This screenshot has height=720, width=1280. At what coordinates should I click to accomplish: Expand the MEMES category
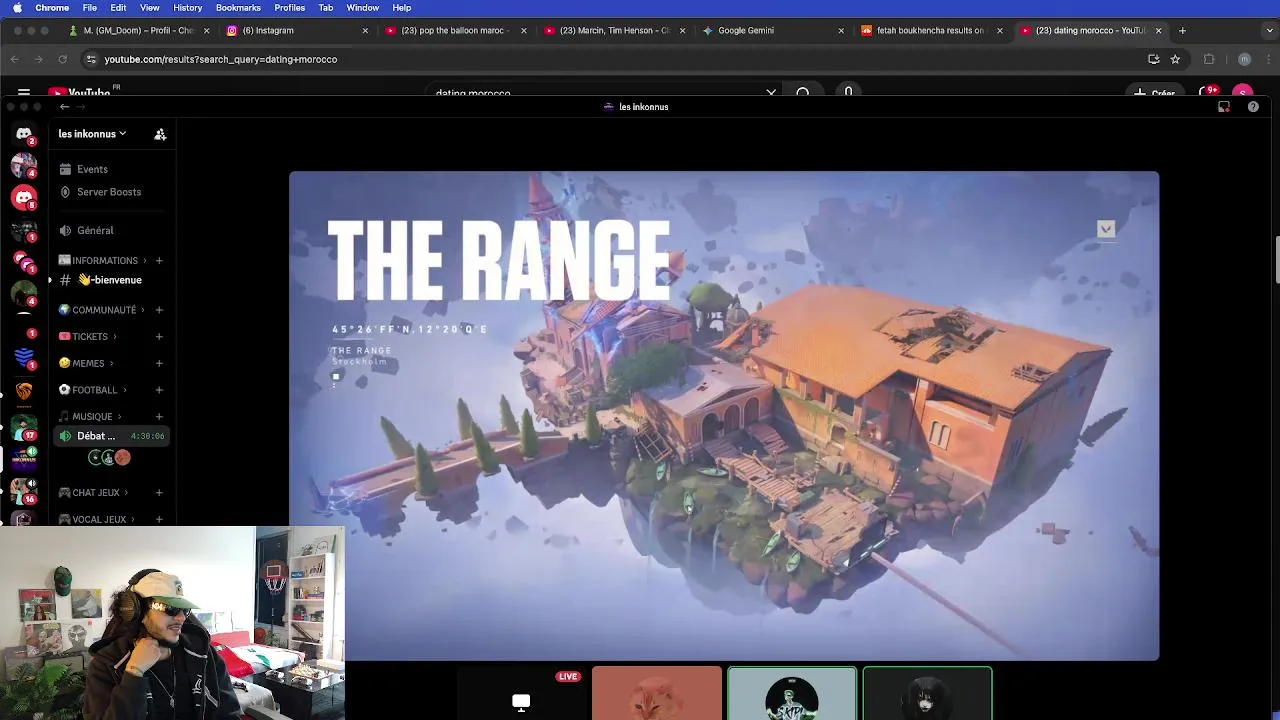click(85, 363)
